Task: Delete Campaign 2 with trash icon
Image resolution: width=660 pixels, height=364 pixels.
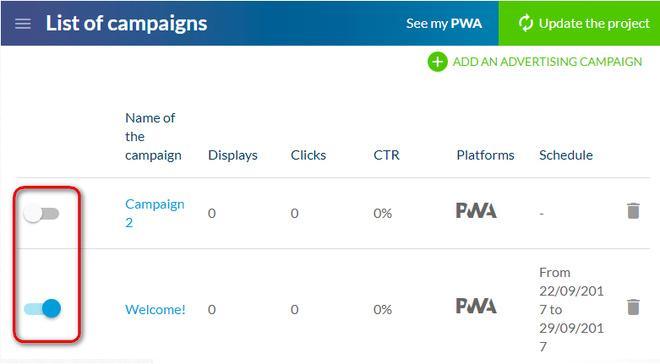Action: click(x=633, y=211)
